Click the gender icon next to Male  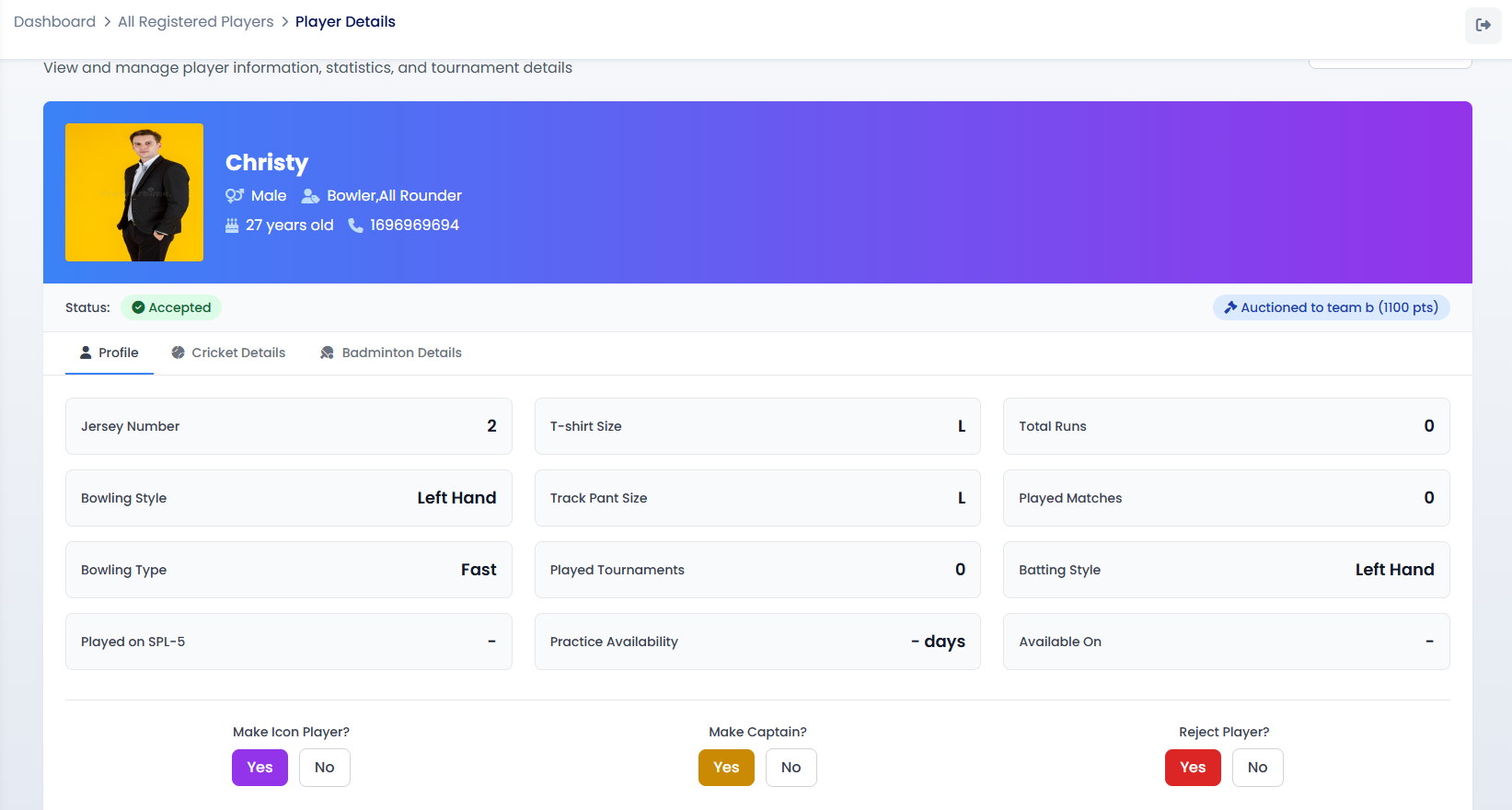[235, 196]
